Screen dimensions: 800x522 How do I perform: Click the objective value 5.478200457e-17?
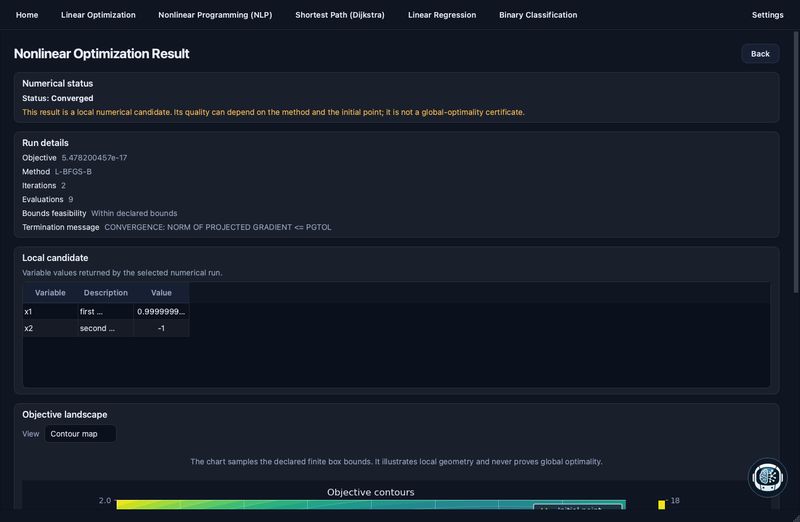pos(94,158)
